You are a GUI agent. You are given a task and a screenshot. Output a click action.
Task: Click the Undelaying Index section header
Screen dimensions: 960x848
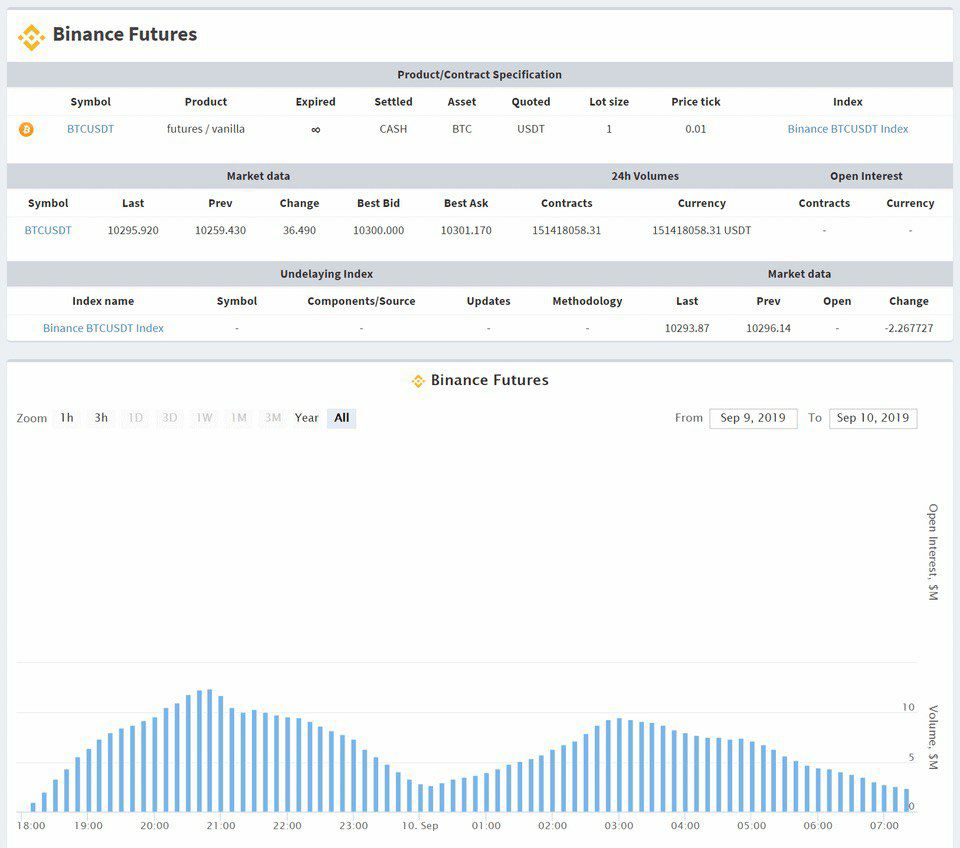coord(326,274)
